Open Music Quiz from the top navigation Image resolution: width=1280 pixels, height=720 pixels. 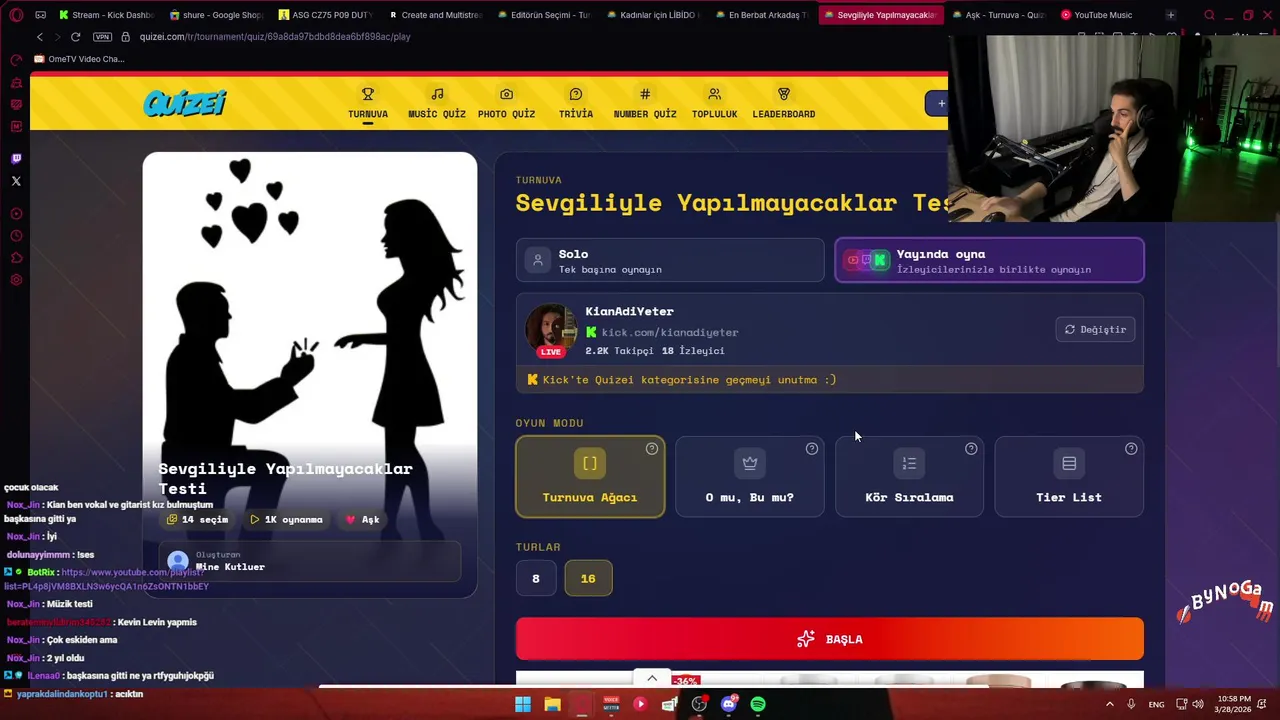[x=437, y=103]
